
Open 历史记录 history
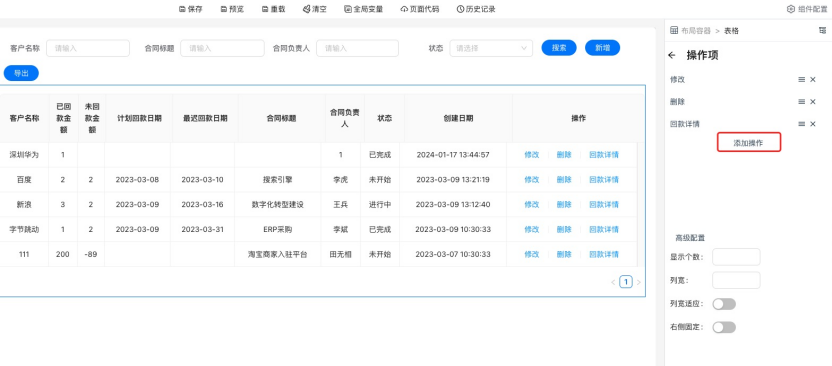476,9
